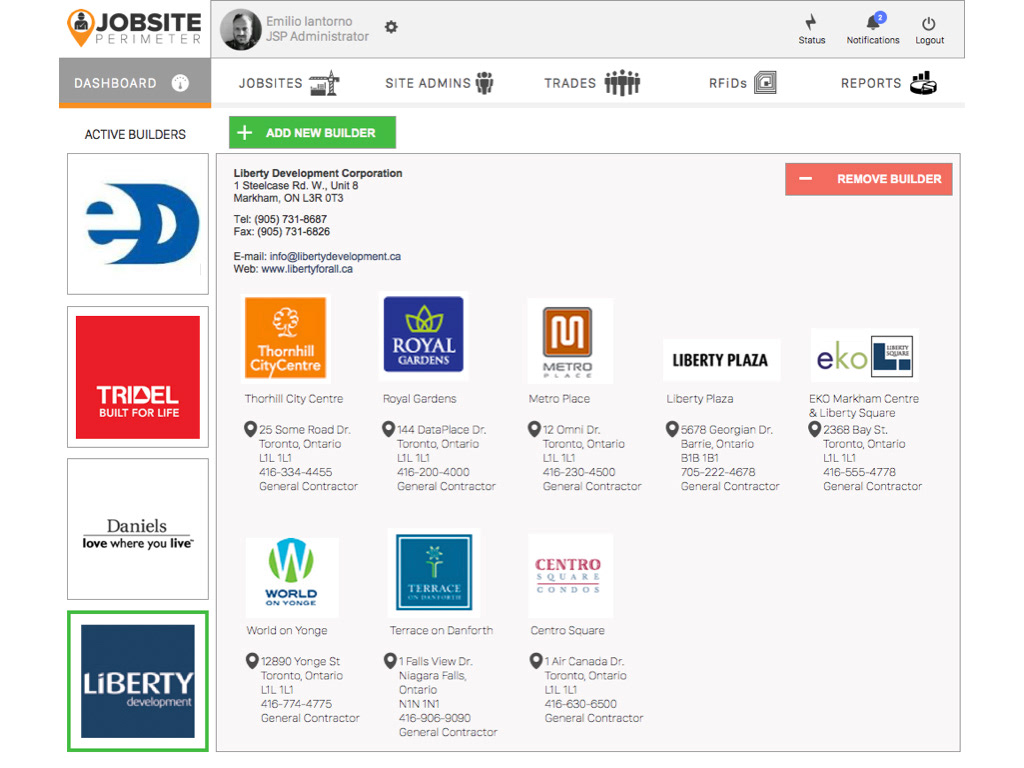The image size is (1024, 768).
Task: Click the Add New Builder button
Action: [312, 133]
